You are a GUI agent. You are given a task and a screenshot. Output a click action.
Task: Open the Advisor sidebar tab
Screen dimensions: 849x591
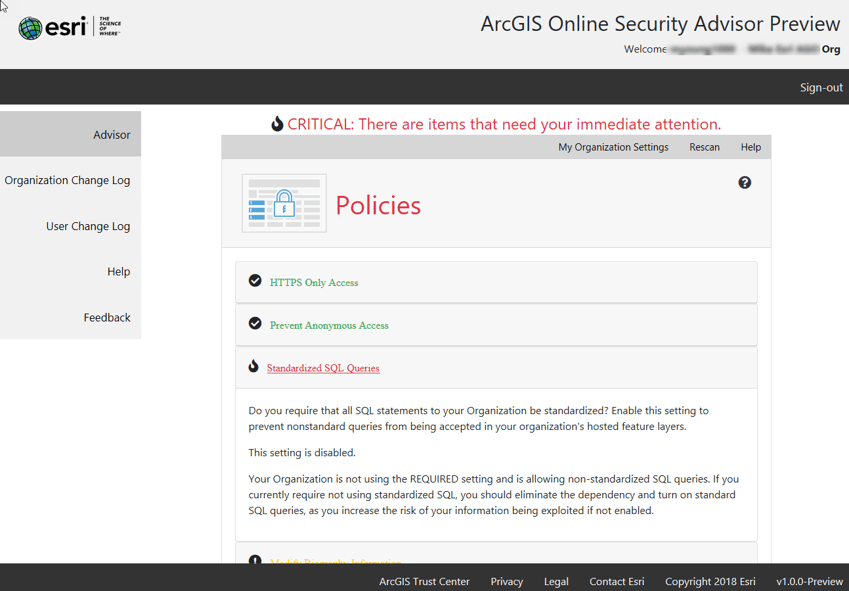(70, 134)
